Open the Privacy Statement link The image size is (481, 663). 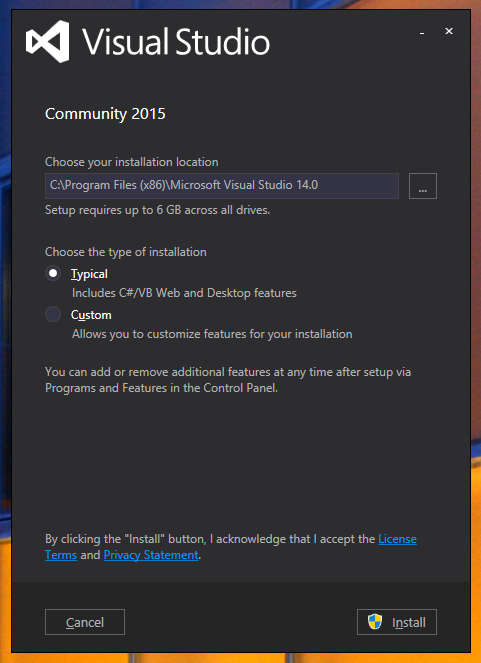[x=151, y=555]
